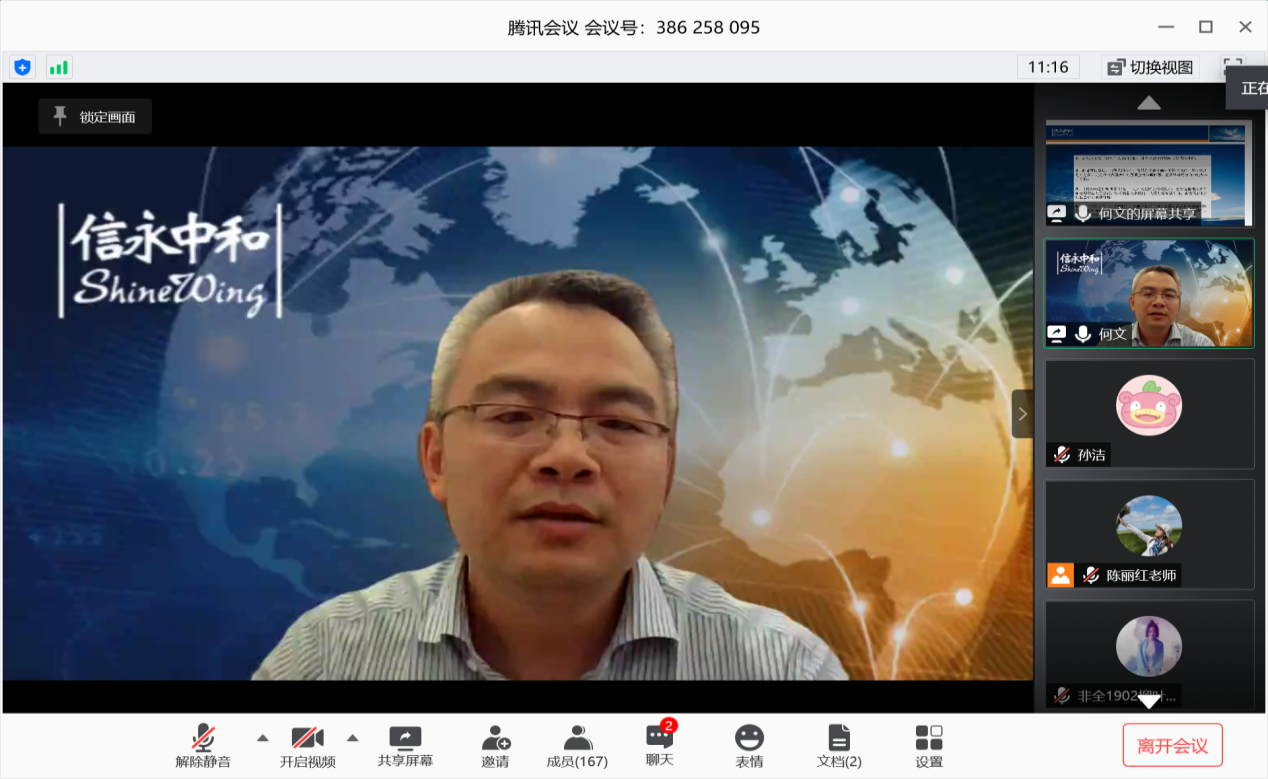
Task: Open the Invite (邀请) icon
Action: pyautogui.click(x=495, y=747)
